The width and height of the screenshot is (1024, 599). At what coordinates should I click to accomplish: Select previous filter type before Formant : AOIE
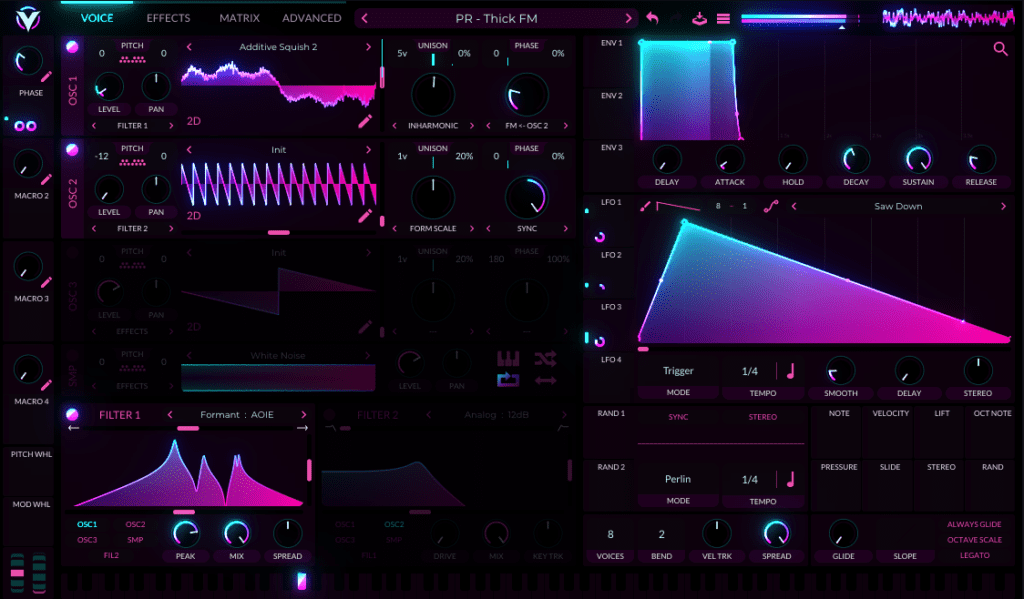point(170,414)
